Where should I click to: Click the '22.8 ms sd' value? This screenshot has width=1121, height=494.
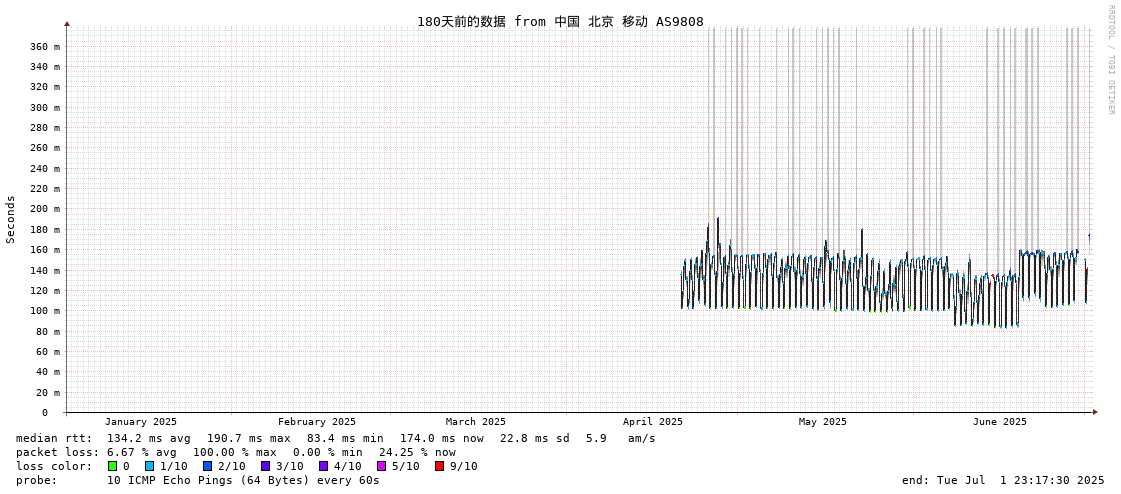535,438
